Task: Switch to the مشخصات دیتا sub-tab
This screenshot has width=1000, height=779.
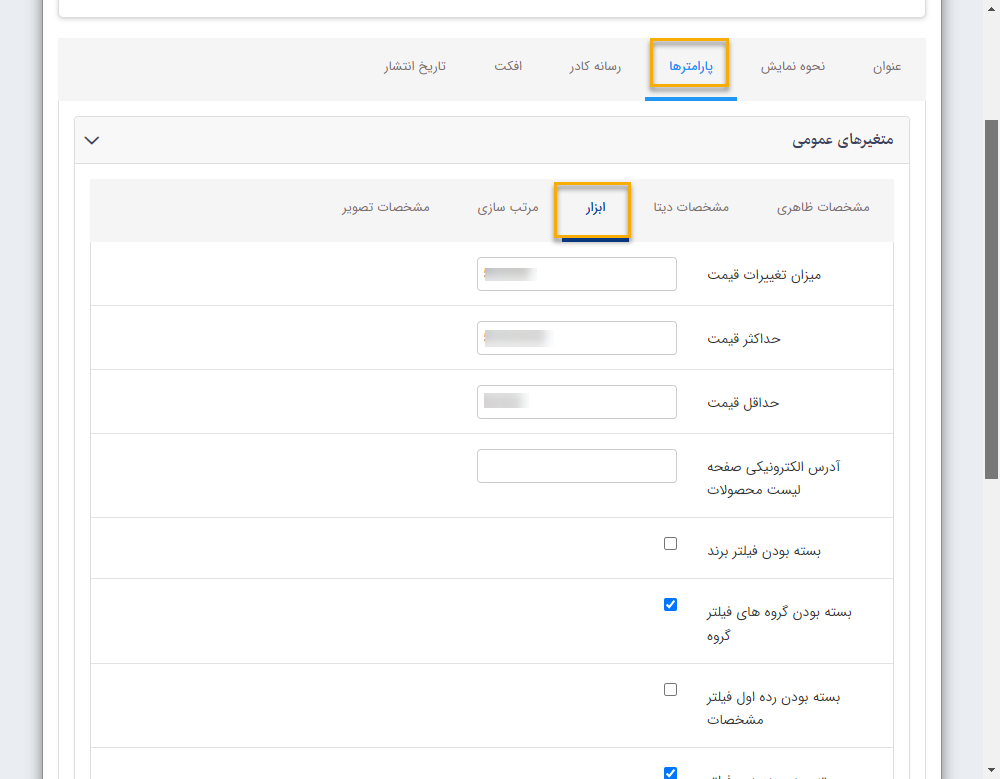Action: [690, 207]
